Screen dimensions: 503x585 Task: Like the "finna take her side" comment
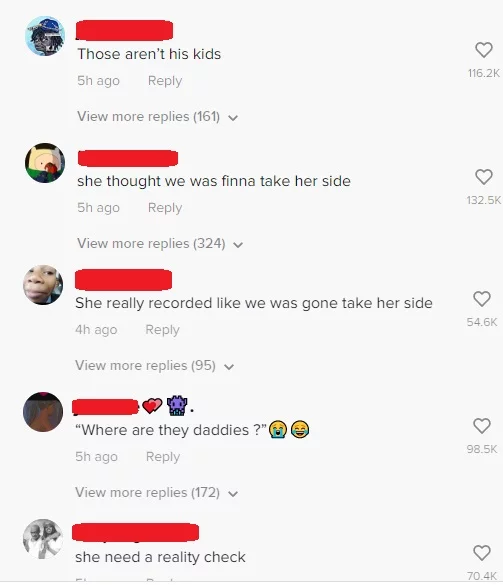[484, 177]
